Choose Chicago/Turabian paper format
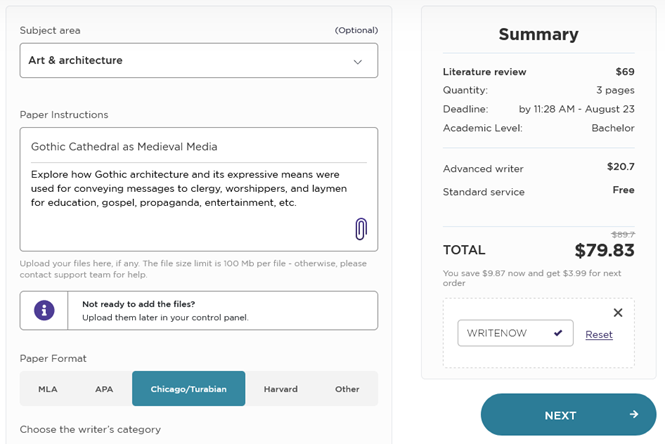Viewport: 665px width, 444px height. (188, 389)
